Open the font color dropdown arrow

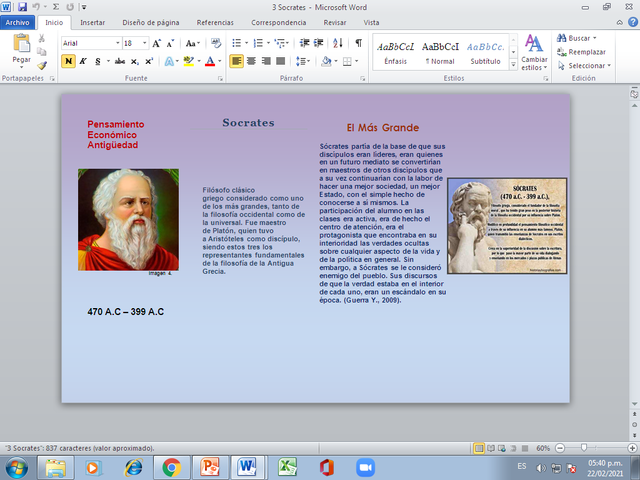coord(220,62)
